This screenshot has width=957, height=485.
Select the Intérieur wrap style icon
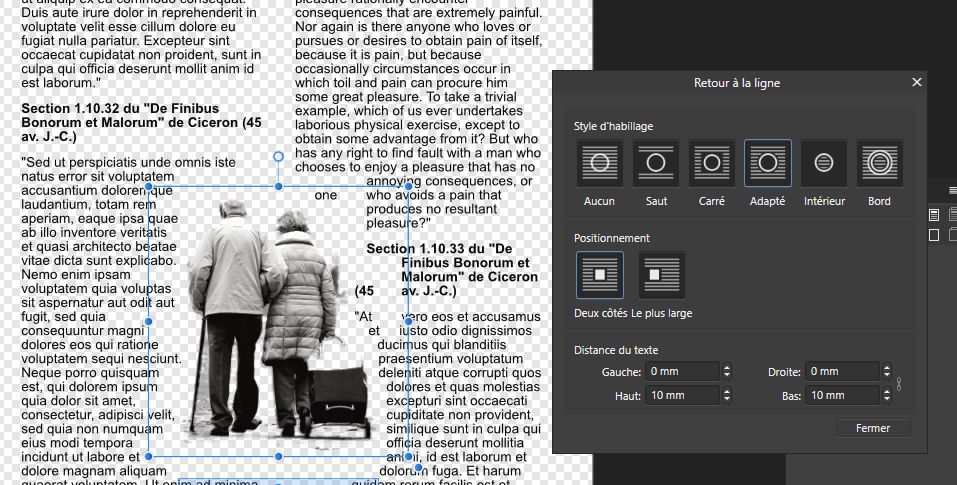click(x=824, y=163)
